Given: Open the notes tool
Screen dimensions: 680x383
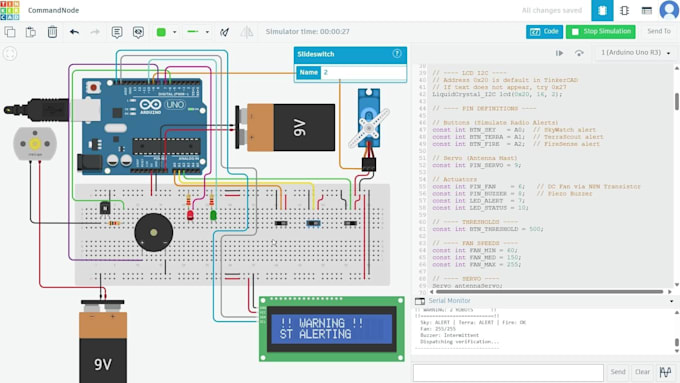Looking at the screenshot, I should point(117,32).
